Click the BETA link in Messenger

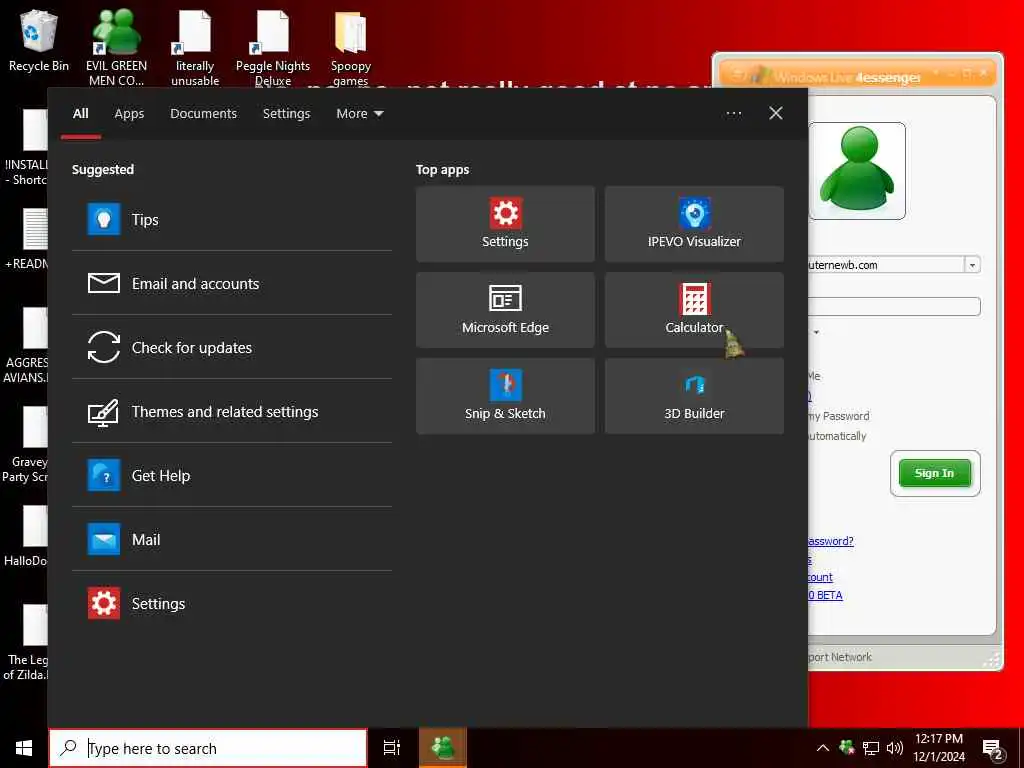coord(825,595)
